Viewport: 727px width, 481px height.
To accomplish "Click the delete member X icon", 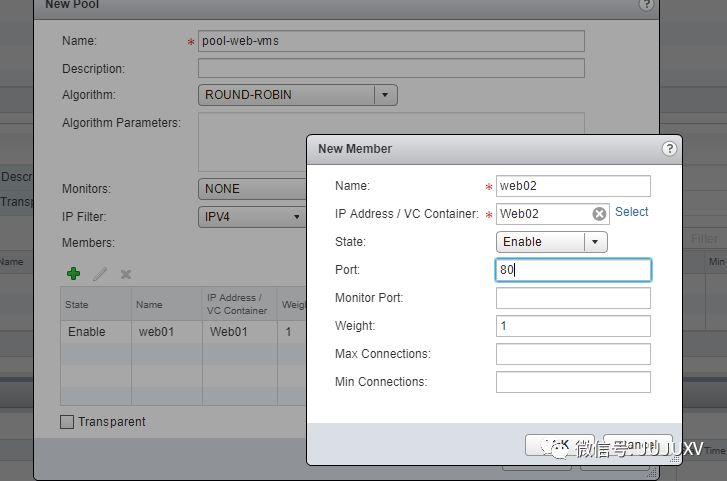I will tap(126, 273).
